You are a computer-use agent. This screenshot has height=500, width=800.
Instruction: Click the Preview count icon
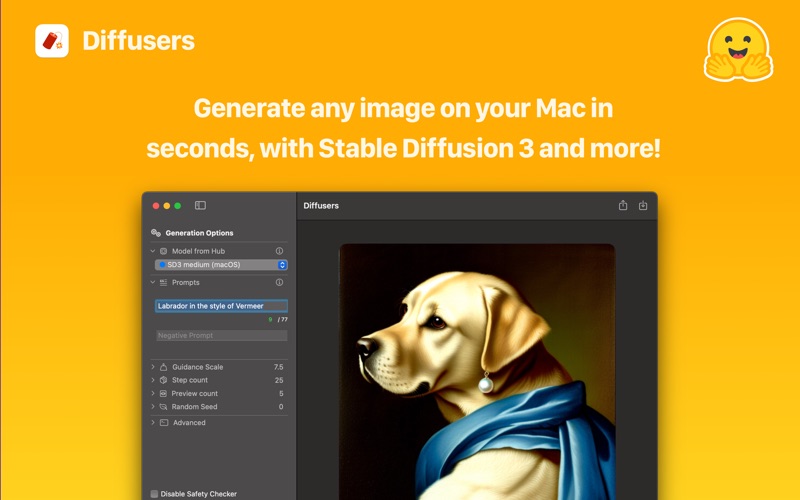[163, 393]
